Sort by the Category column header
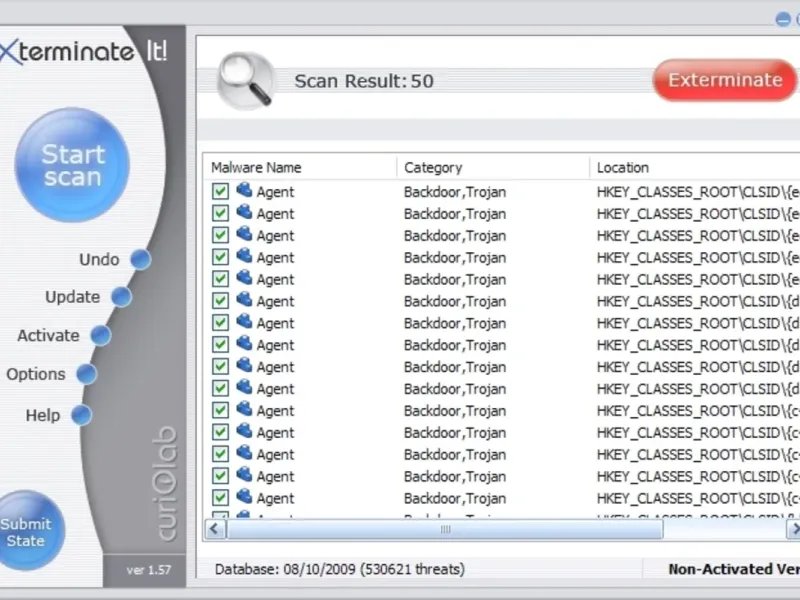800x600 pixels. pyautogui.click(x=493, y=167)
